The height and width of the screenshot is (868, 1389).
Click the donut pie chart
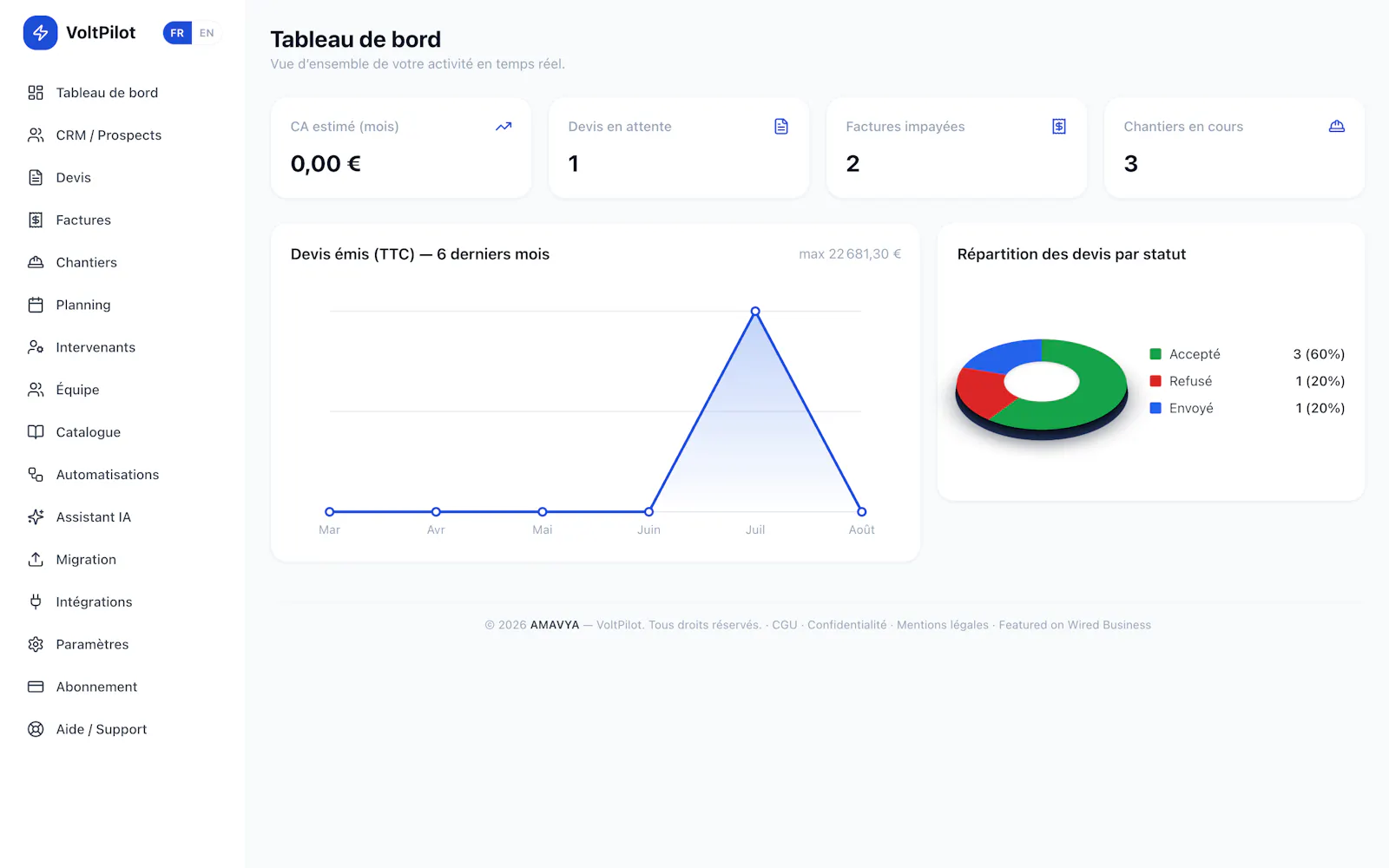tap(1042, 388)
